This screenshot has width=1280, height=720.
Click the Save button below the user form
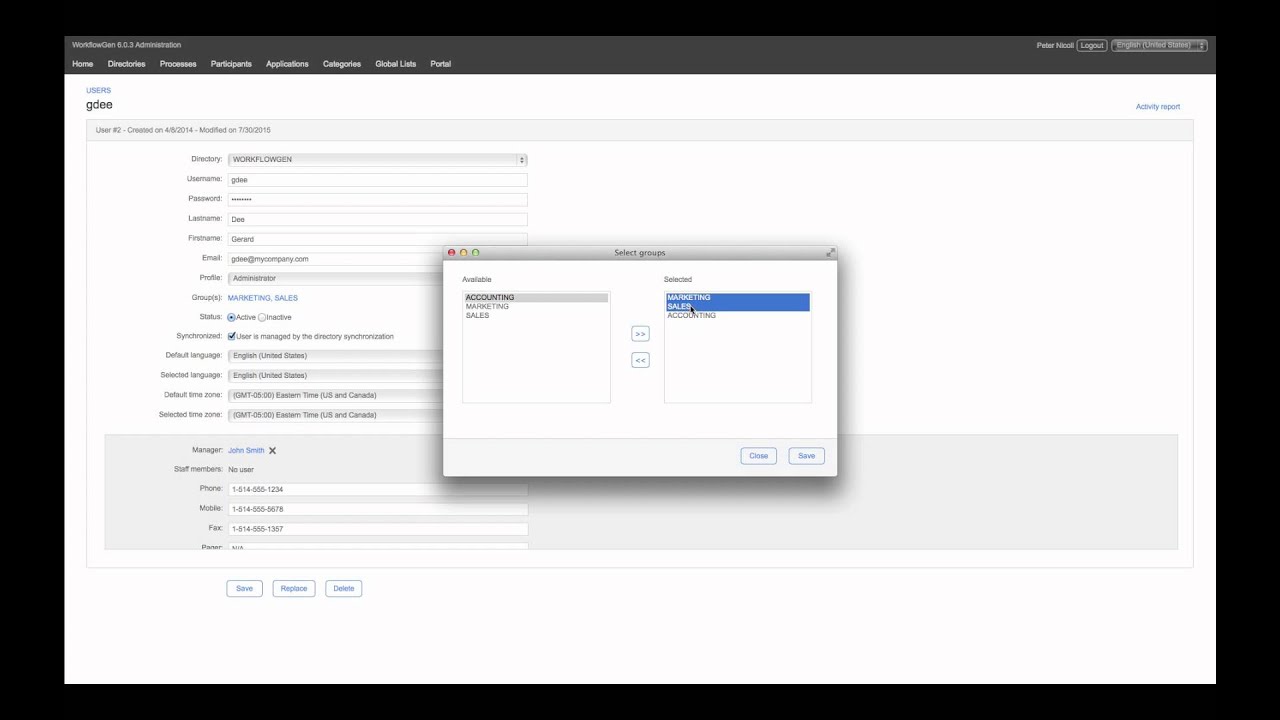244,589
